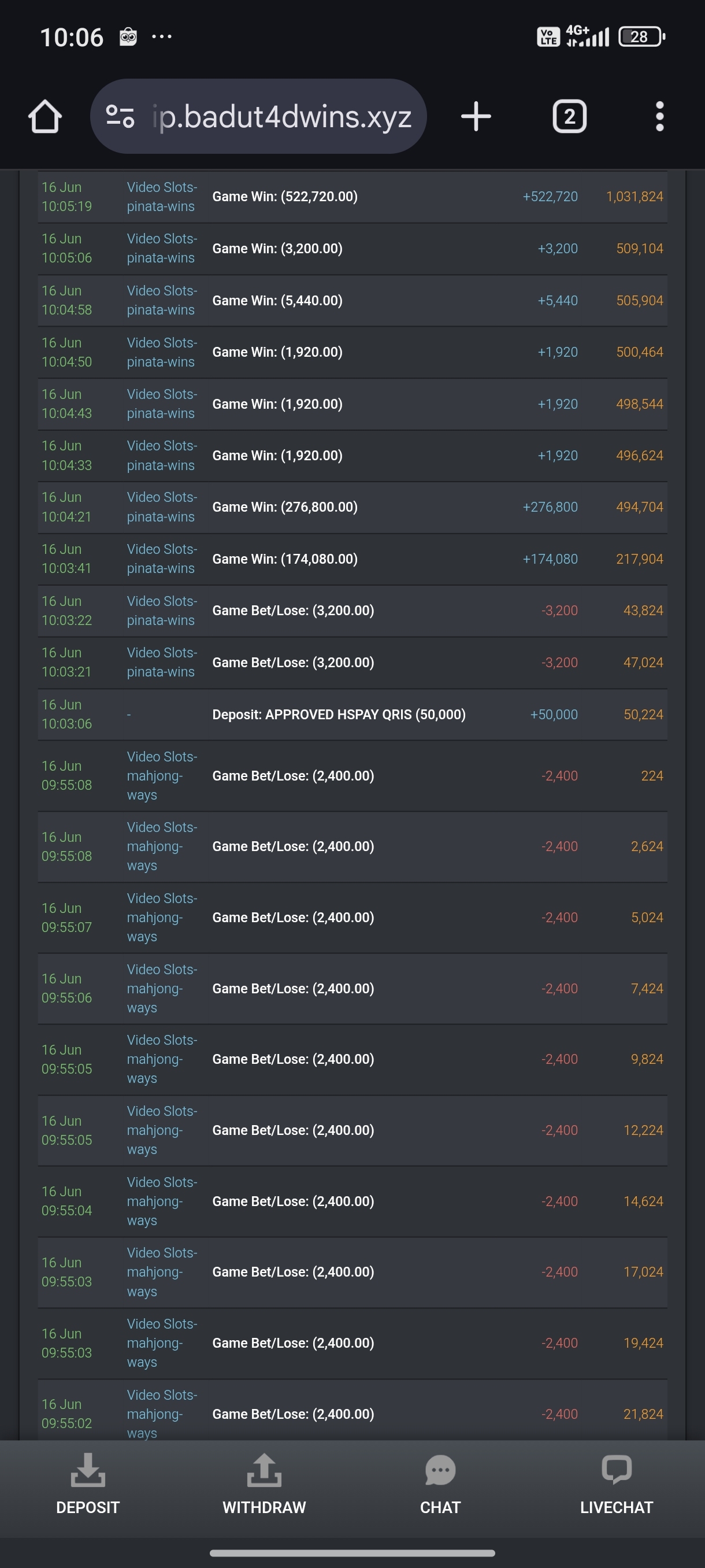Open the tab switcher showing 2
The width and height of the screenshot is (705, 1568).
569,116
